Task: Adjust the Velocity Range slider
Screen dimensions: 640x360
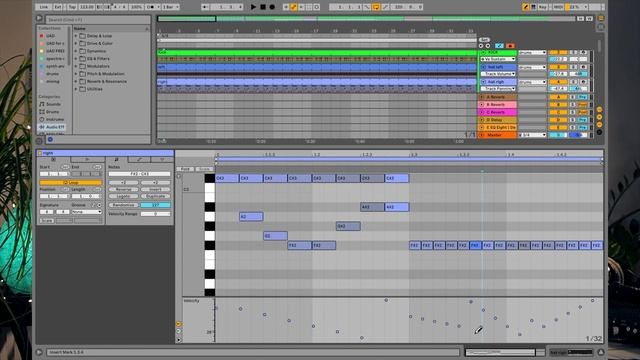Action: pos(156,213)
